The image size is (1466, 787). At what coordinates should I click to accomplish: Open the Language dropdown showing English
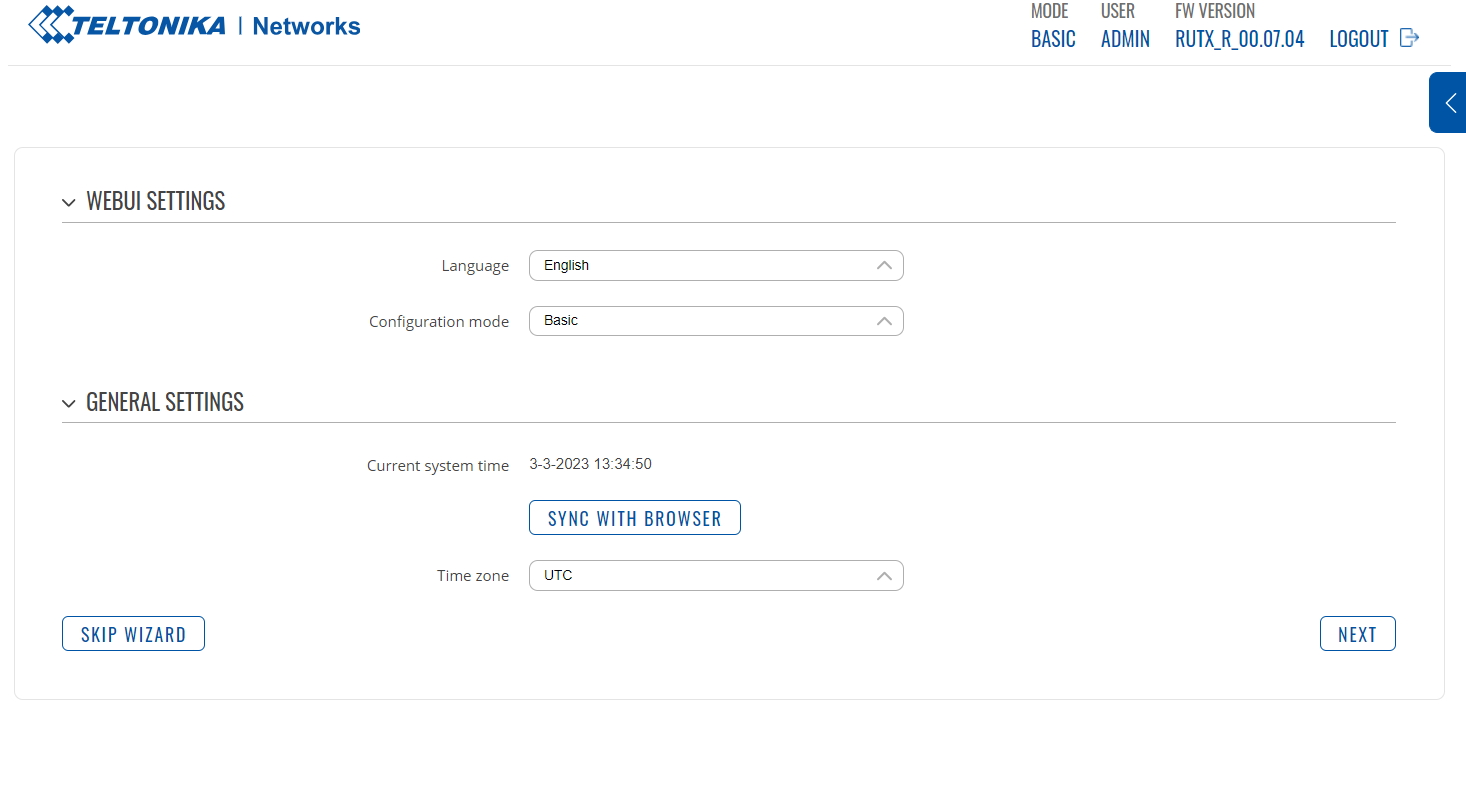click(x=700, y=266)
